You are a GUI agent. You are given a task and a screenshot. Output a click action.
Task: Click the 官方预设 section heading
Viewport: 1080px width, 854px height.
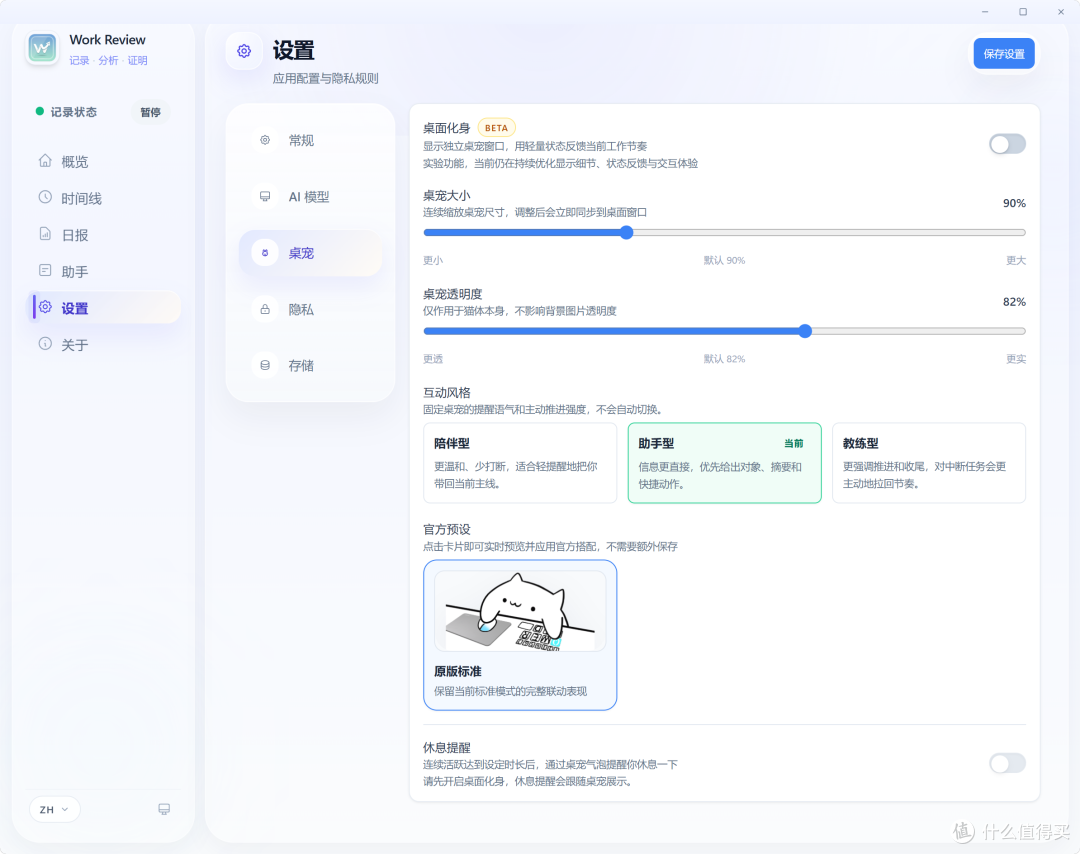pyautogui.click(x=446, y=529)
